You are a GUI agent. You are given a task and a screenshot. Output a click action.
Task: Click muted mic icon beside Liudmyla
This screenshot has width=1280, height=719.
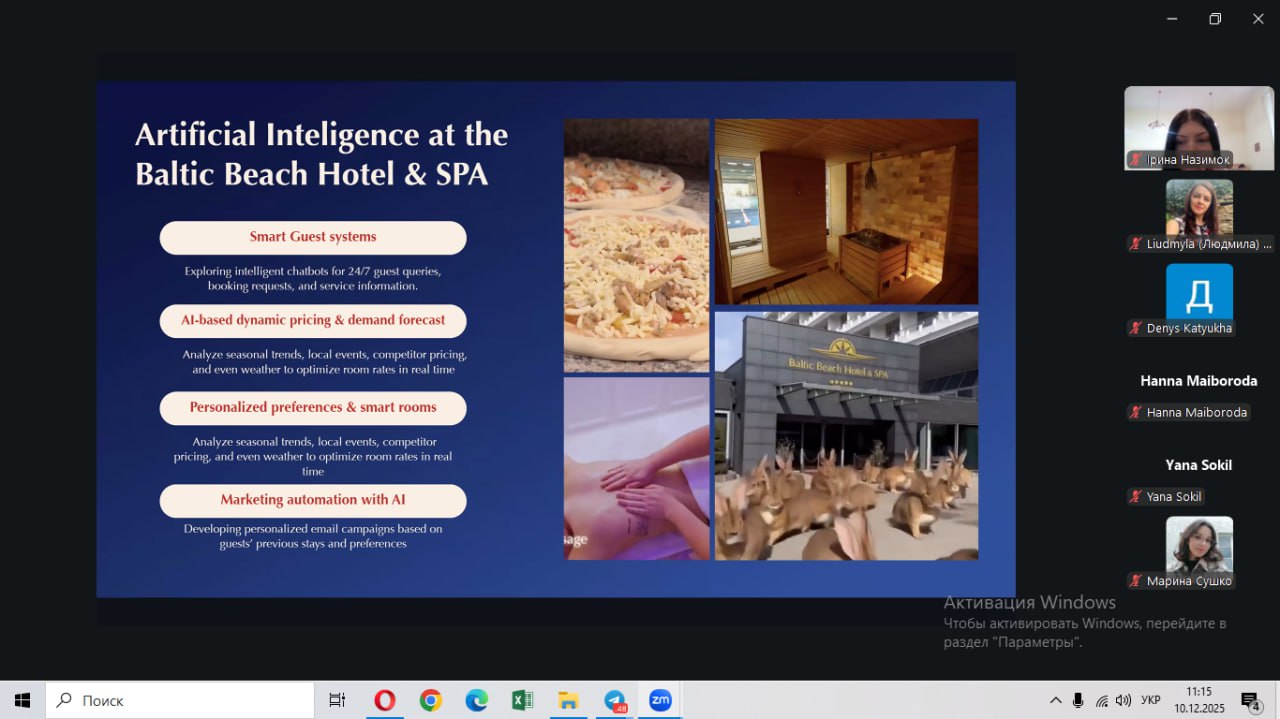click(x=1135, y=244)
